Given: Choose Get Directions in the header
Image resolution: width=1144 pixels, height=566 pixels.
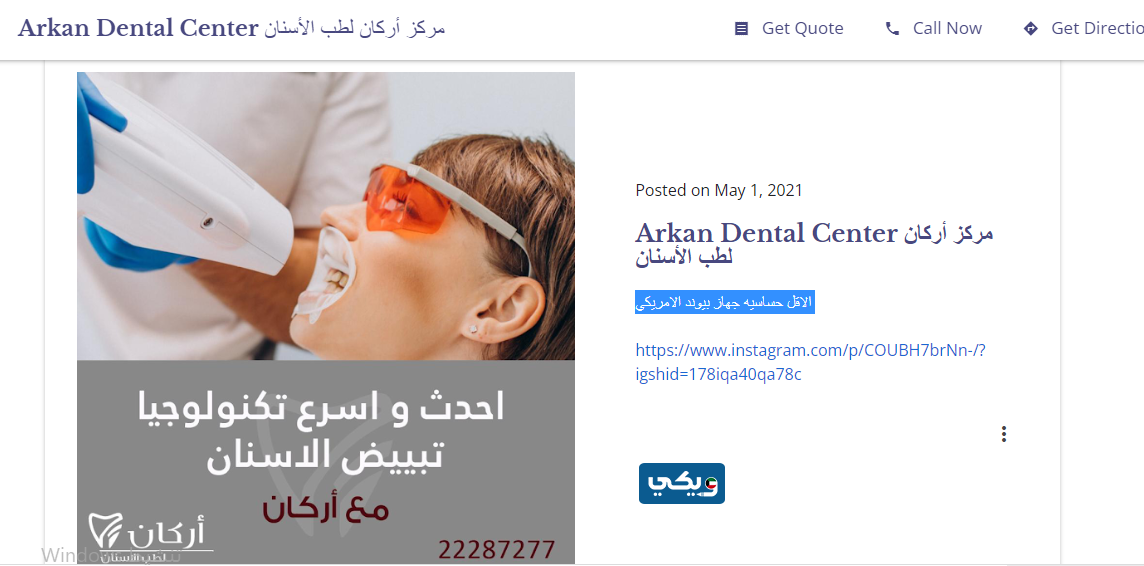Looking at the screenshot, I should click(1097, 28).
